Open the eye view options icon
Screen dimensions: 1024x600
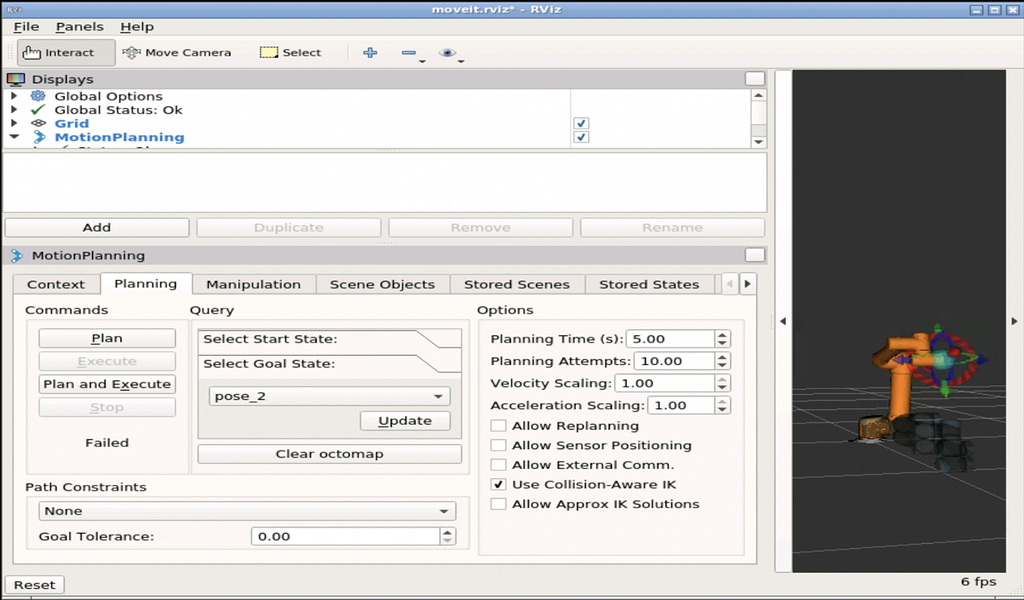[447, 53]
